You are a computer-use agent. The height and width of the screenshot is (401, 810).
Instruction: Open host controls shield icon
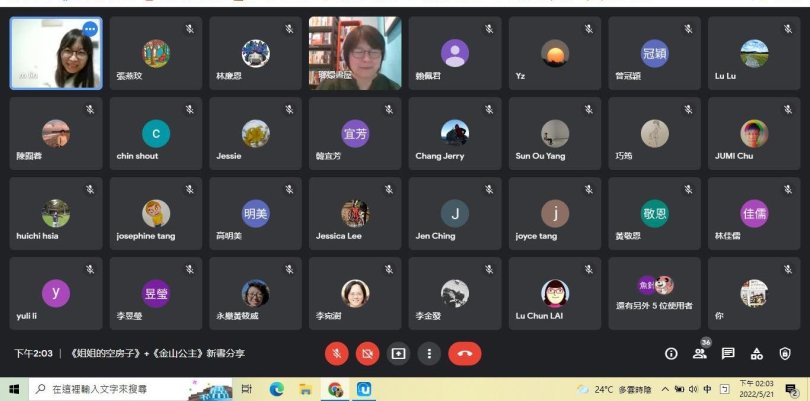[x=785, y=353]
